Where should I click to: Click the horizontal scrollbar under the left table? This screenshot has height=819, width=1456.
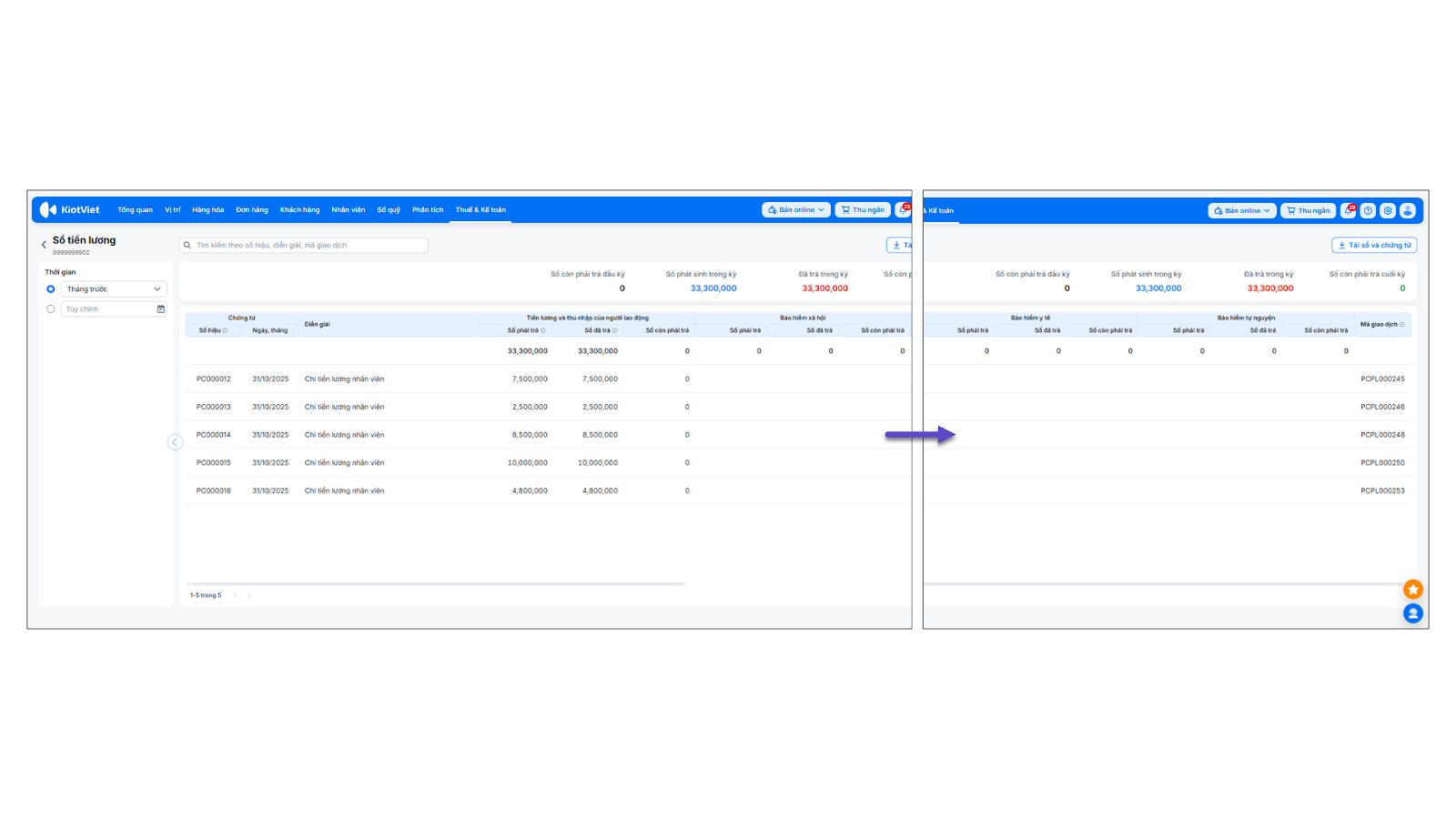[x=439, y=584]
